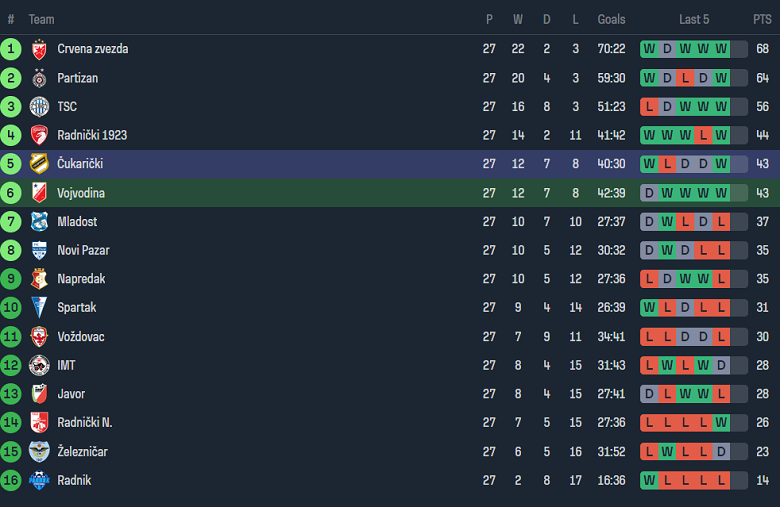The height and width of the screenshot is (507, 780).
Task: Click the Čukarički club badge
Action: pos(39,164)
